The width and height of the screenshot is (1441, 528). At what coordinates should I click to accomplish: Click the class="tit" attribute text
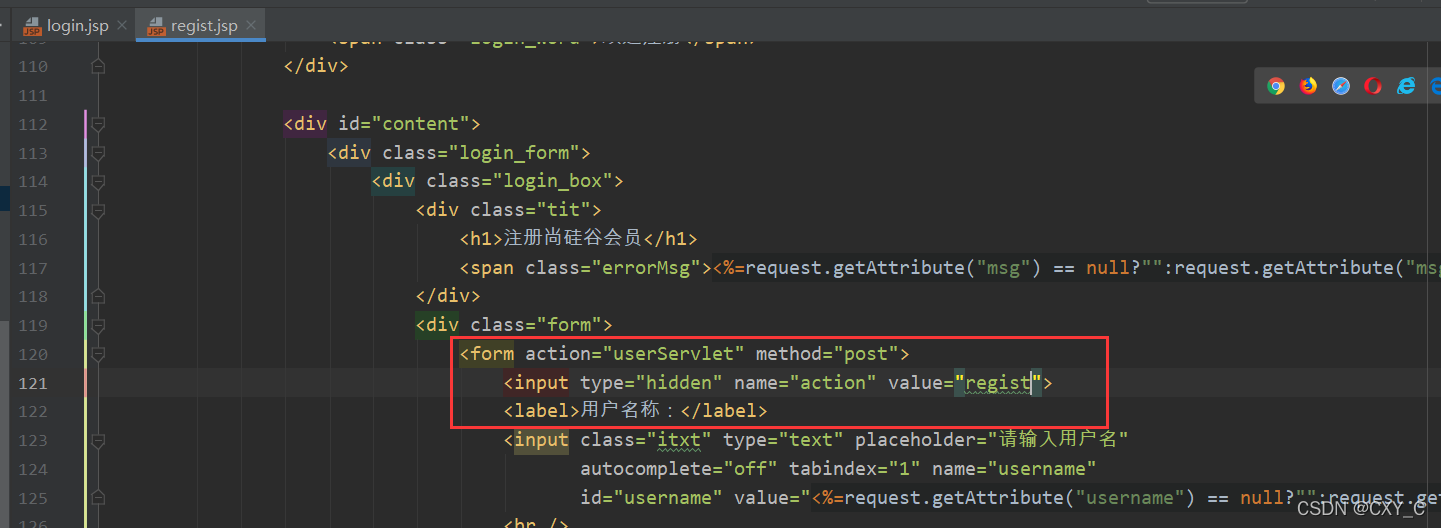click(x=531, y=210)
